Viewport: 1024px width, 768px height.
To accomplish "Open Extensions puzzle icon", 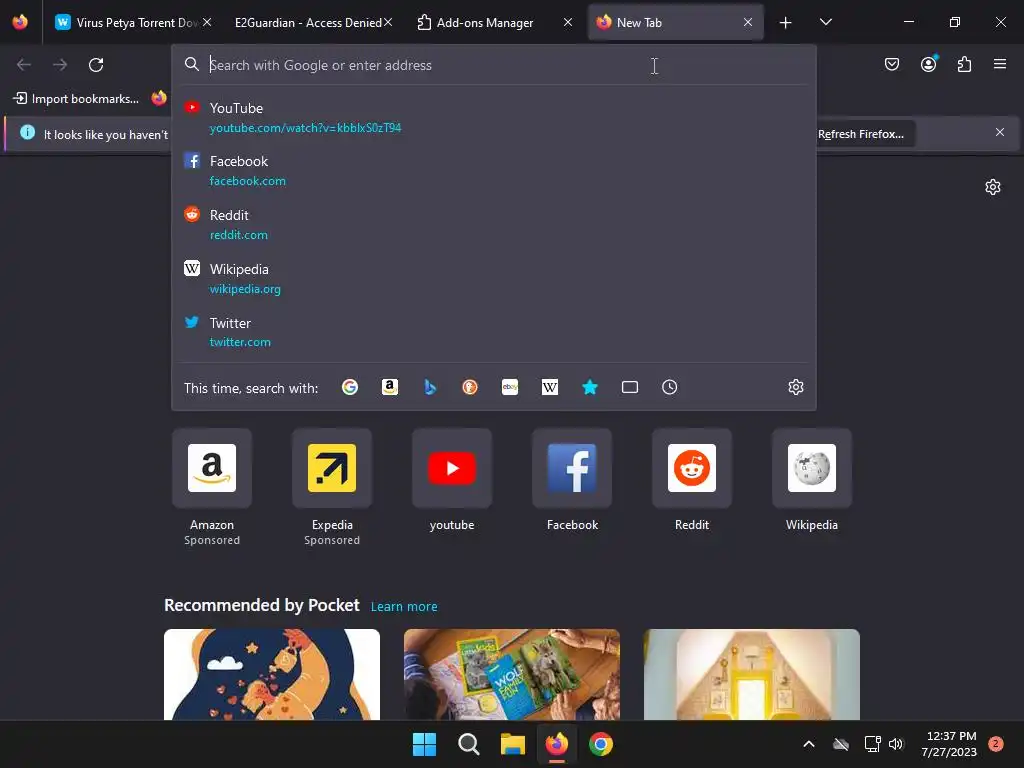I will pos(965,64).
